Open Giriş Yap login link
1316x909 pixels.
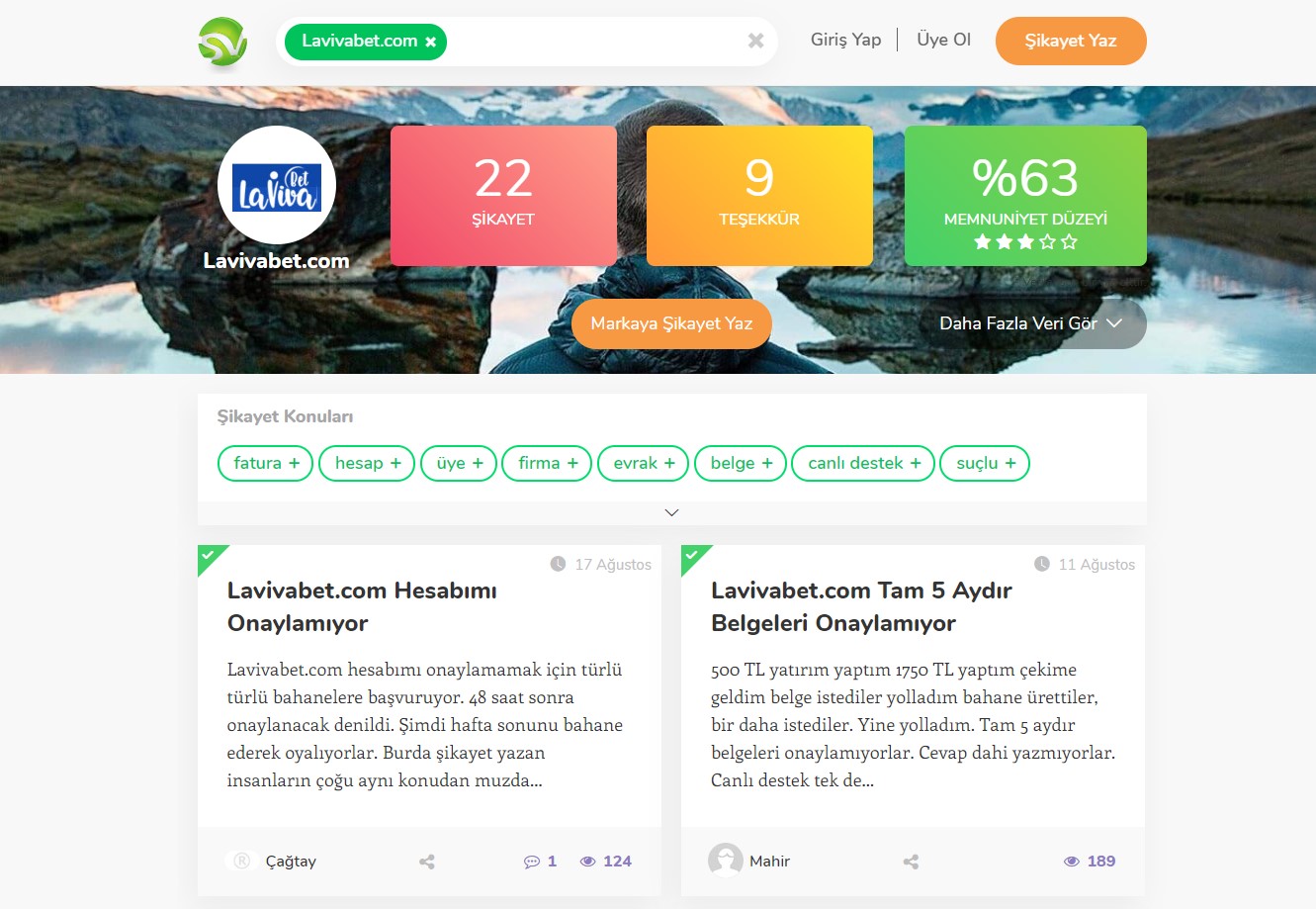tap(845, 40)
